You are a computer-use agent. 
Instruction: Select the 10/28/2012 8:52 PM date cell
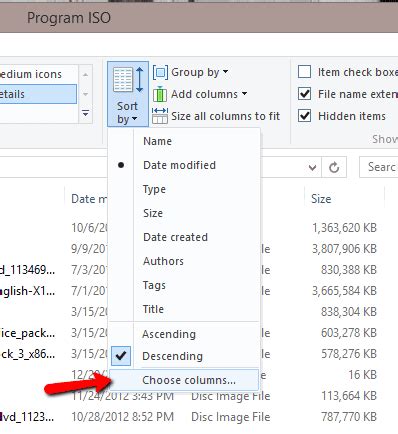coord(123,417)
